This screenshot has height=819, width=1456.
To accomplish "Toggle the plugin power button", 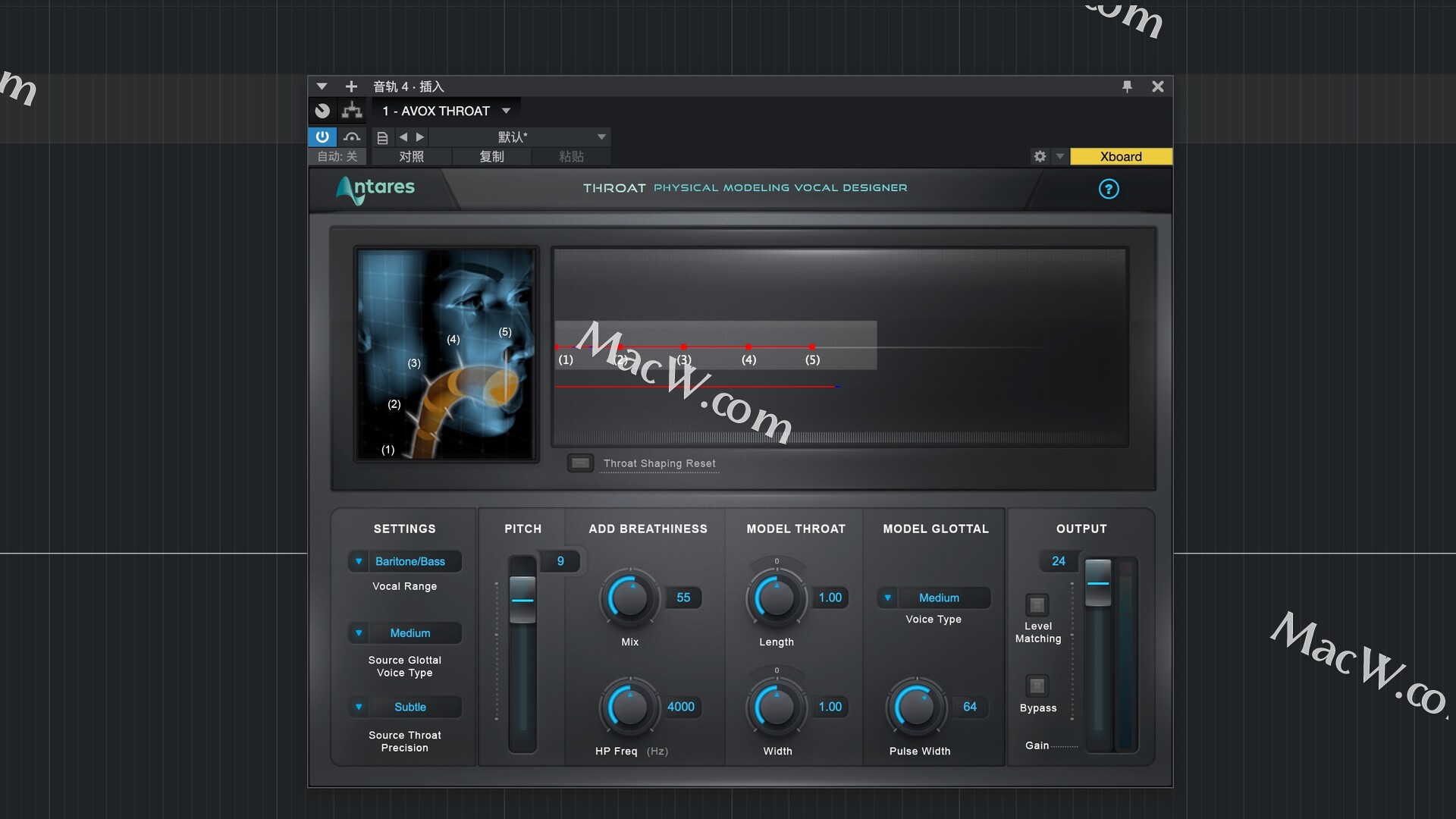I will [322, 136].
